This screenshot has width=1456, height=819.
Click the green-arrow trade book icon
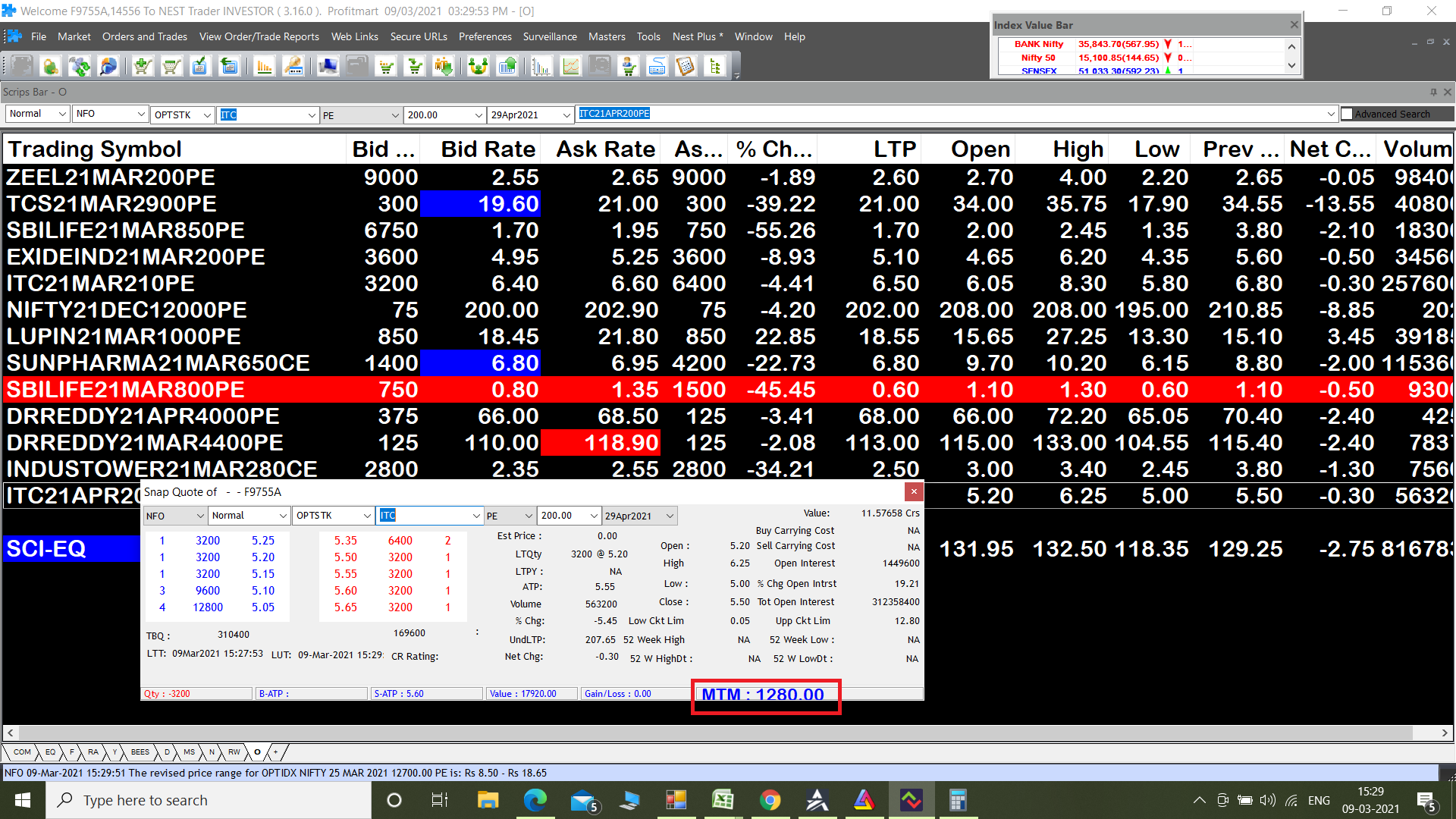point(229,67)
